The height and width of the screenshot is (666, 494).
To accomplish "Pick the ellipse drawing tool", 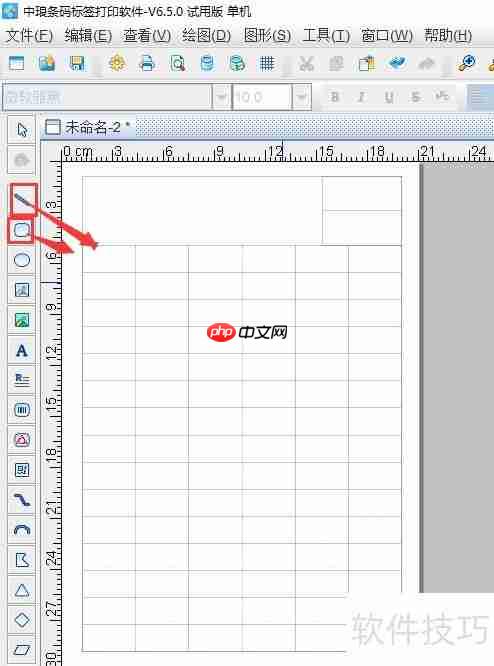I will 22,260.
